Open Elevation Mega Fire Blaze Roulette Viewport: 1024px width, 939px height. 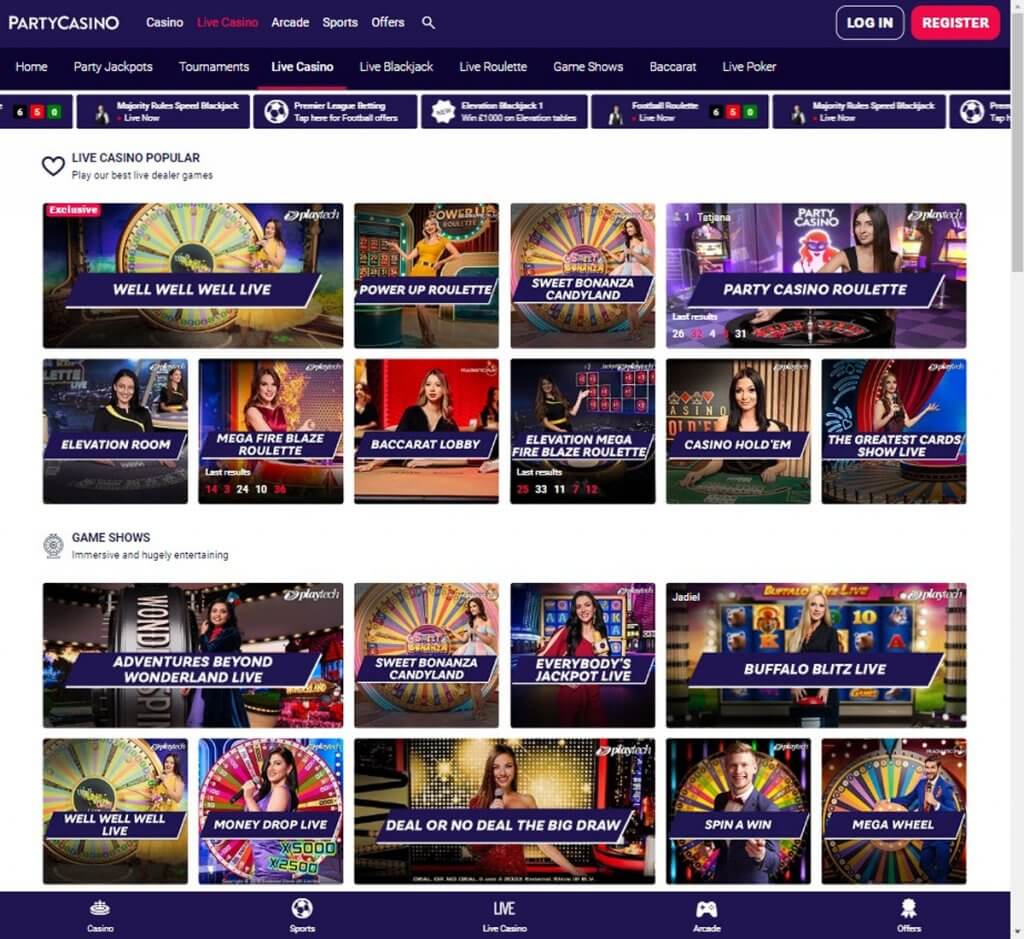click(x=583, y=431)
